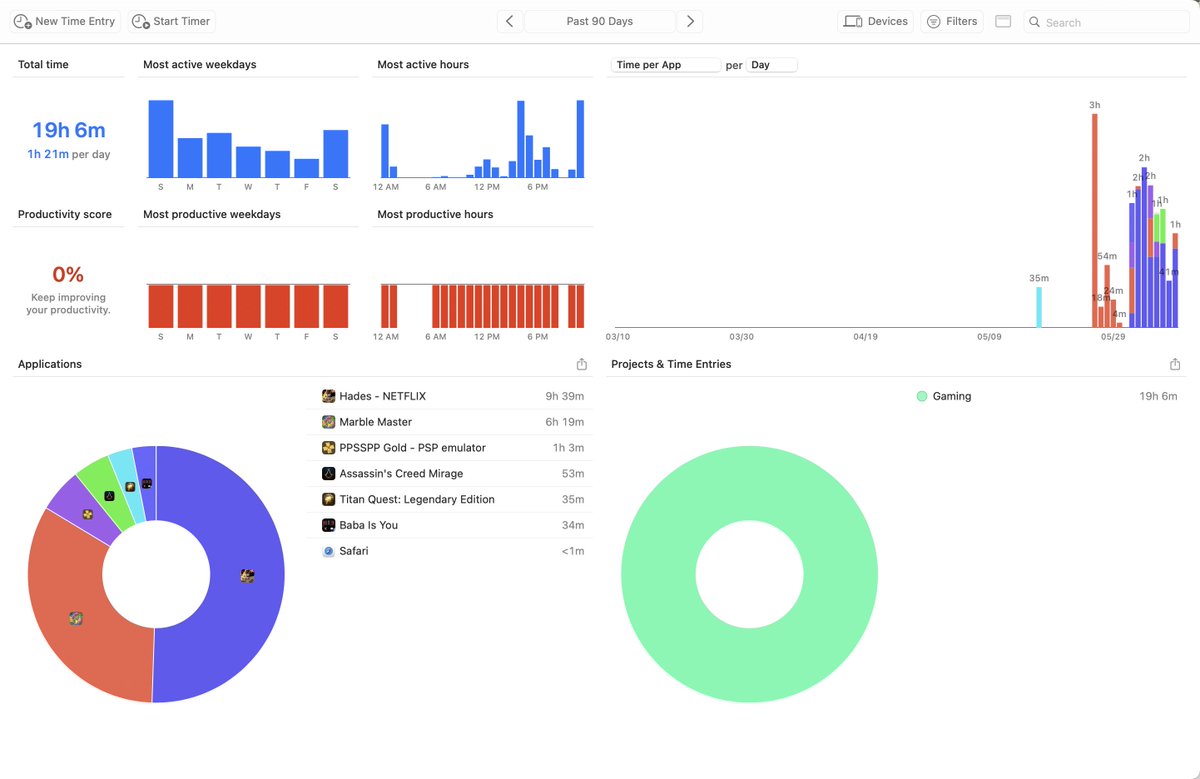Click the Start Timer button

click(x=171, y=21)
